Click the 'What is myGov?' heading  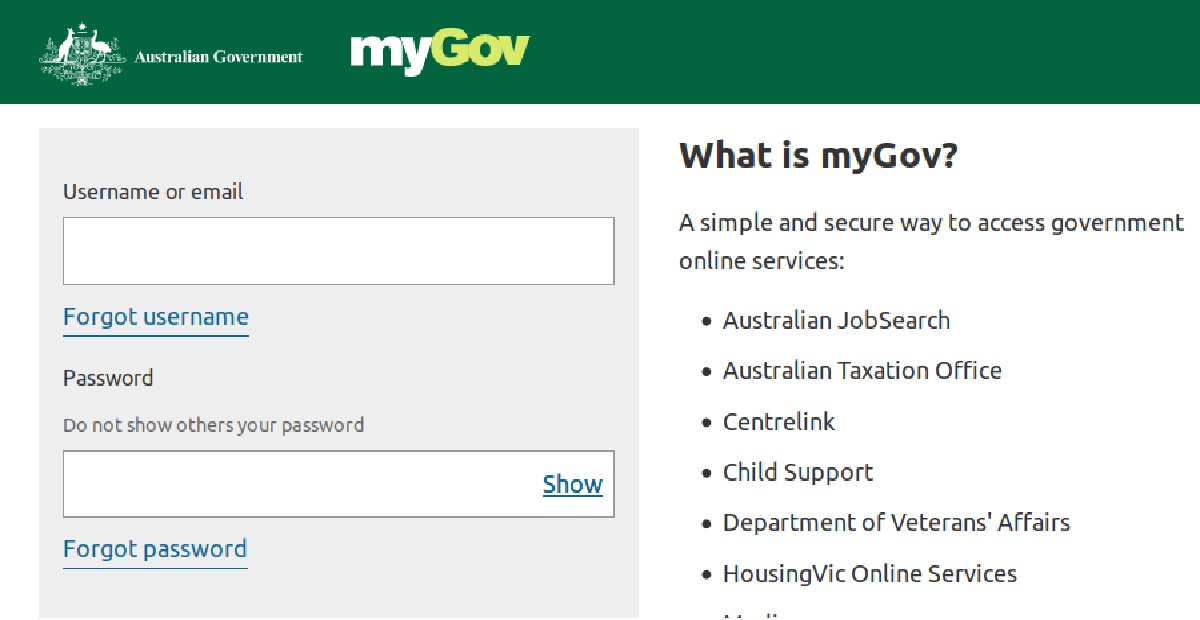[x=818, y=156]
